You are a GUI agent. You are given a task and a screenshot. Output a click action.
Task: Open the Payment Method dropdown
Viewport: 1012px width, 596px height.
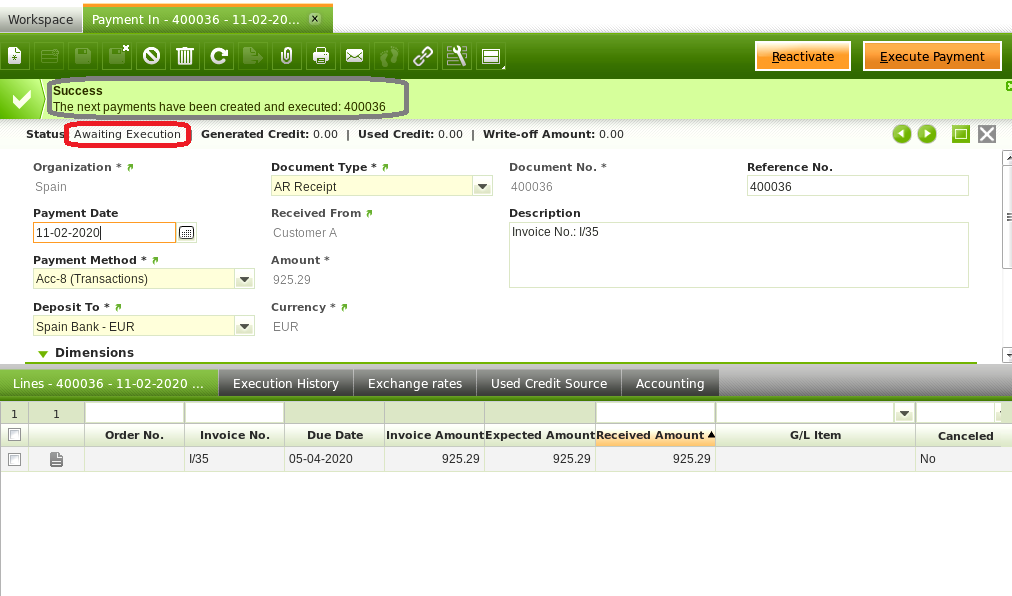click(245, 279)
